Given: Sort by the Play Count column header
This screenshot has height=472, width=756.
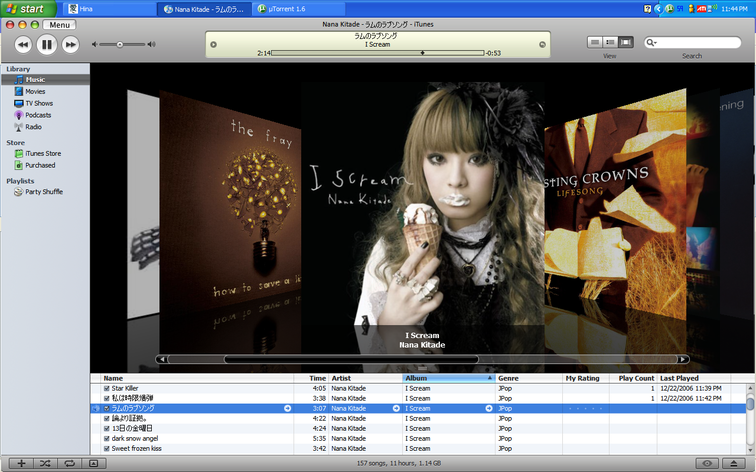Looking at the screenshot, I should coord(633,378).
